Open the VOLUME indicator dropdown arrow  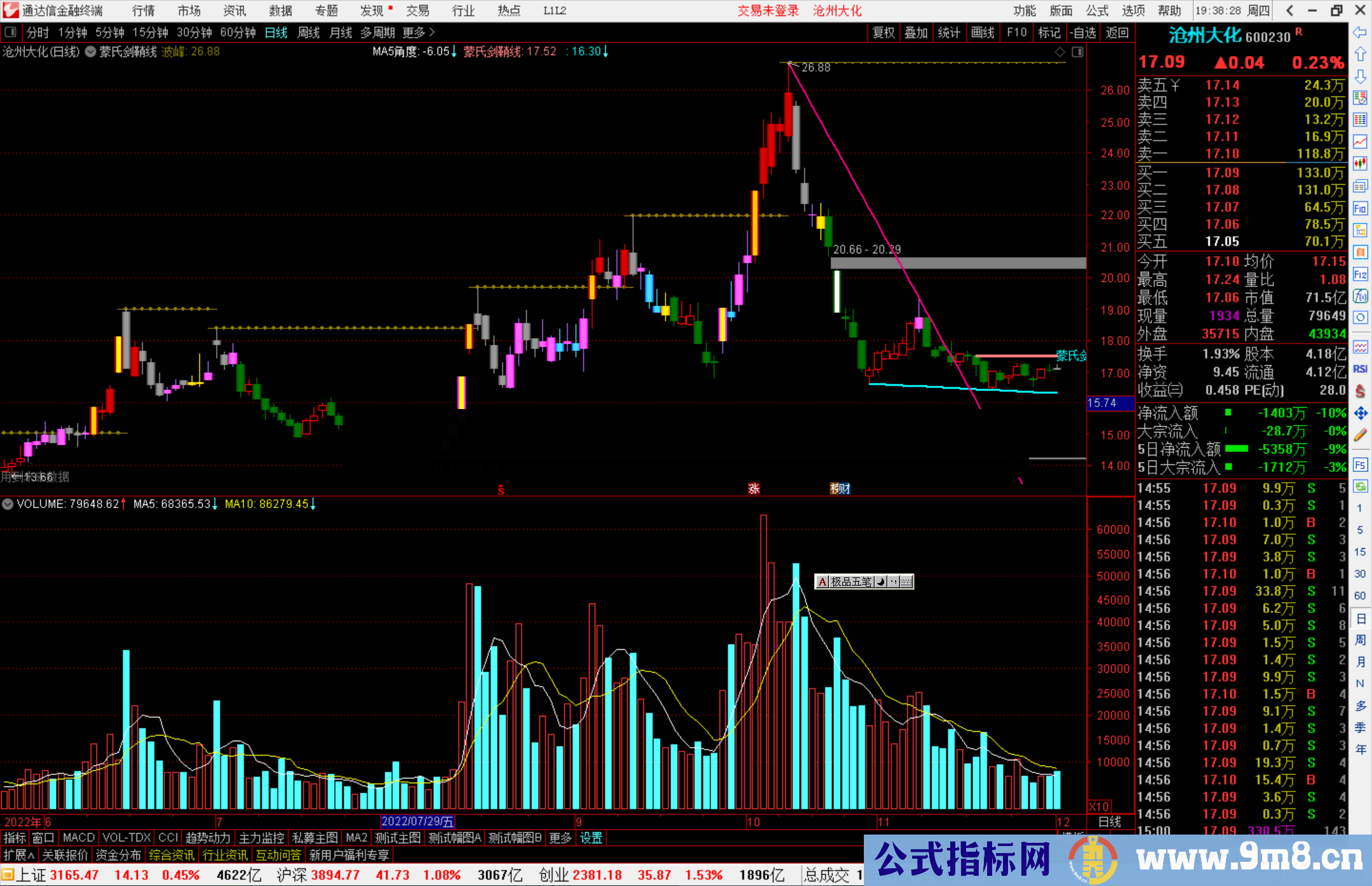[x=8, y=504]
